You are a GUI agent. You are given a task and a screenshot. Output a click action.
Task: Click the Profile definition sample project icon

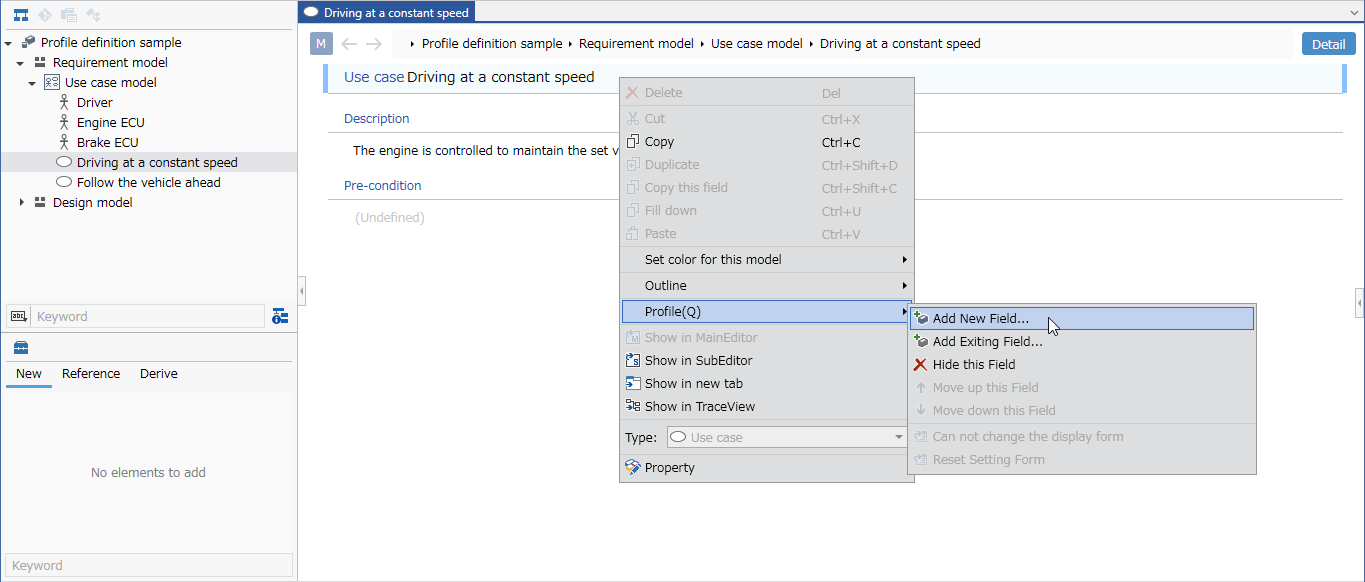(x=29, y=42)
